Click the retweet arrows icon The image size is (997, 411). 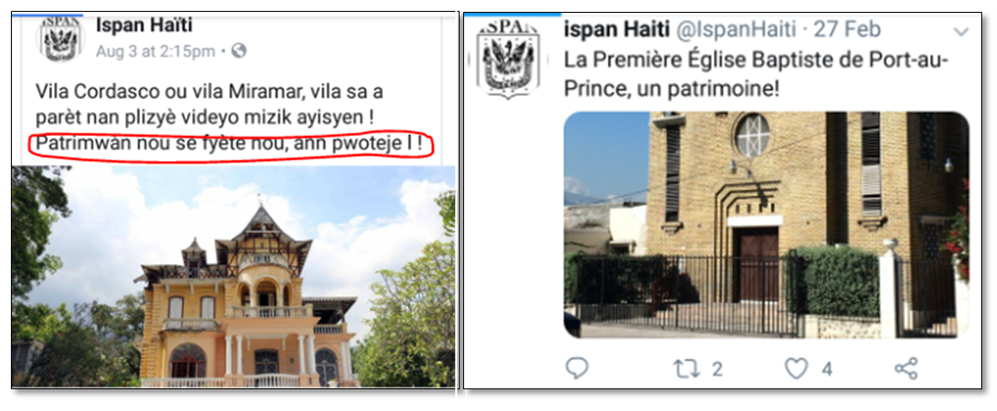pyautogui.click(x=687, y=369)
